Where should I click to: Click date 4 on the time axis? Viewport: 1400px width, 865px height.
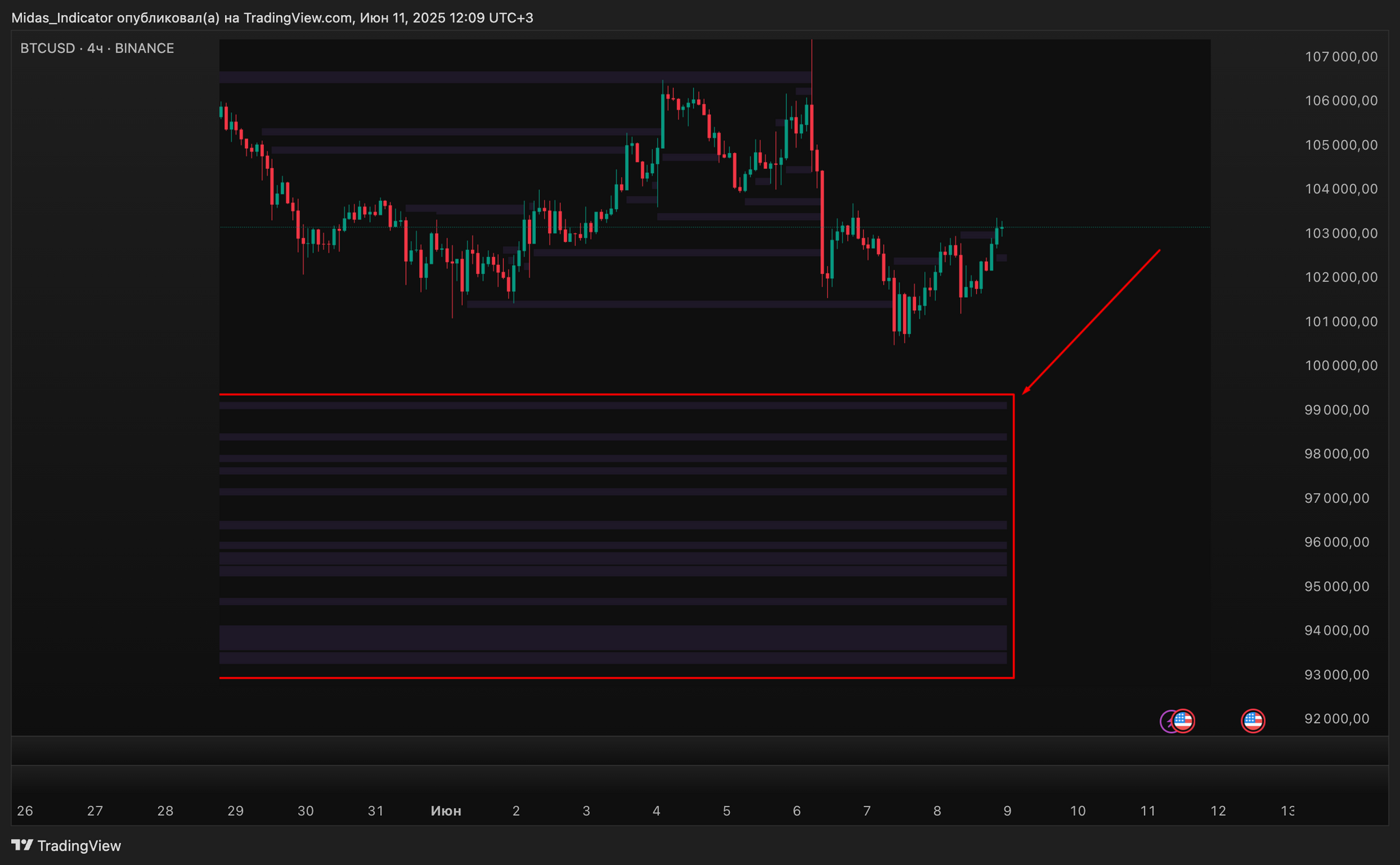pos(656,811)
